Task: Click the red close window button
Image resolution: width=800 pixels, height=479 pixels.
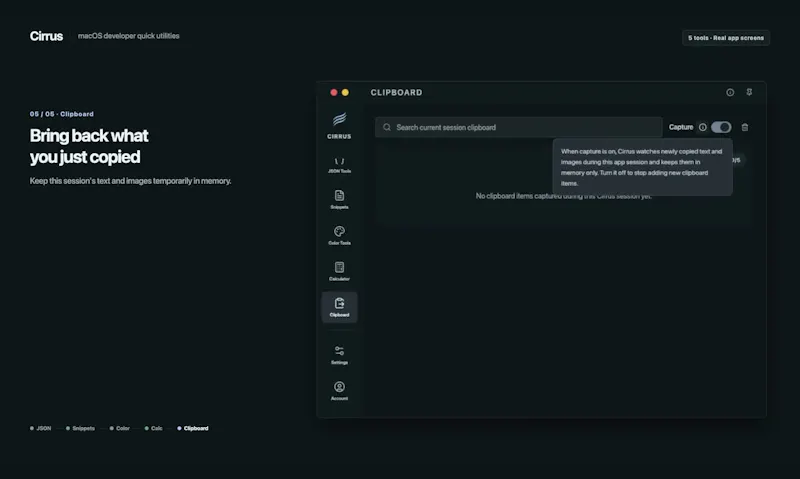Action: point(334,92)
